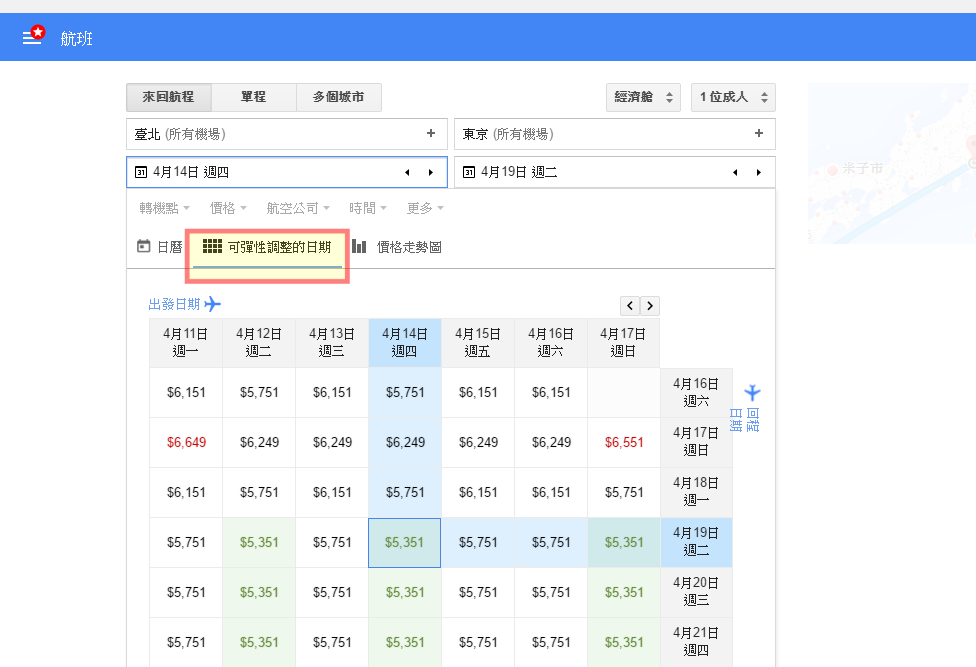This screenshot has width=976, height=667.
Task: Switch to 價格走勢圖 price graph tab
Action: 397,246
